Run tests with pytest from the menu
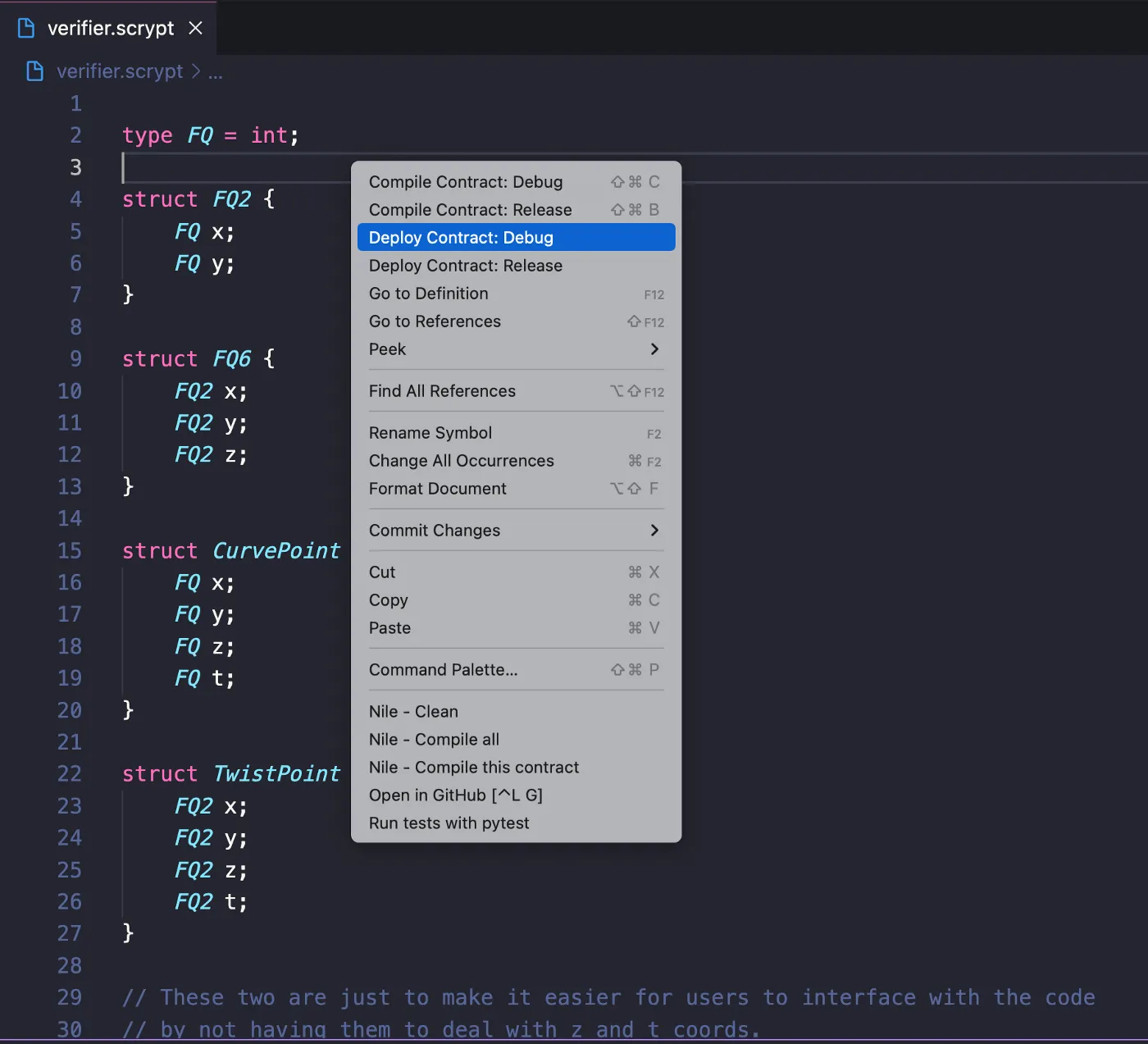The image size is (1148, 1044). pyautogui.click(x=449, y=823)
